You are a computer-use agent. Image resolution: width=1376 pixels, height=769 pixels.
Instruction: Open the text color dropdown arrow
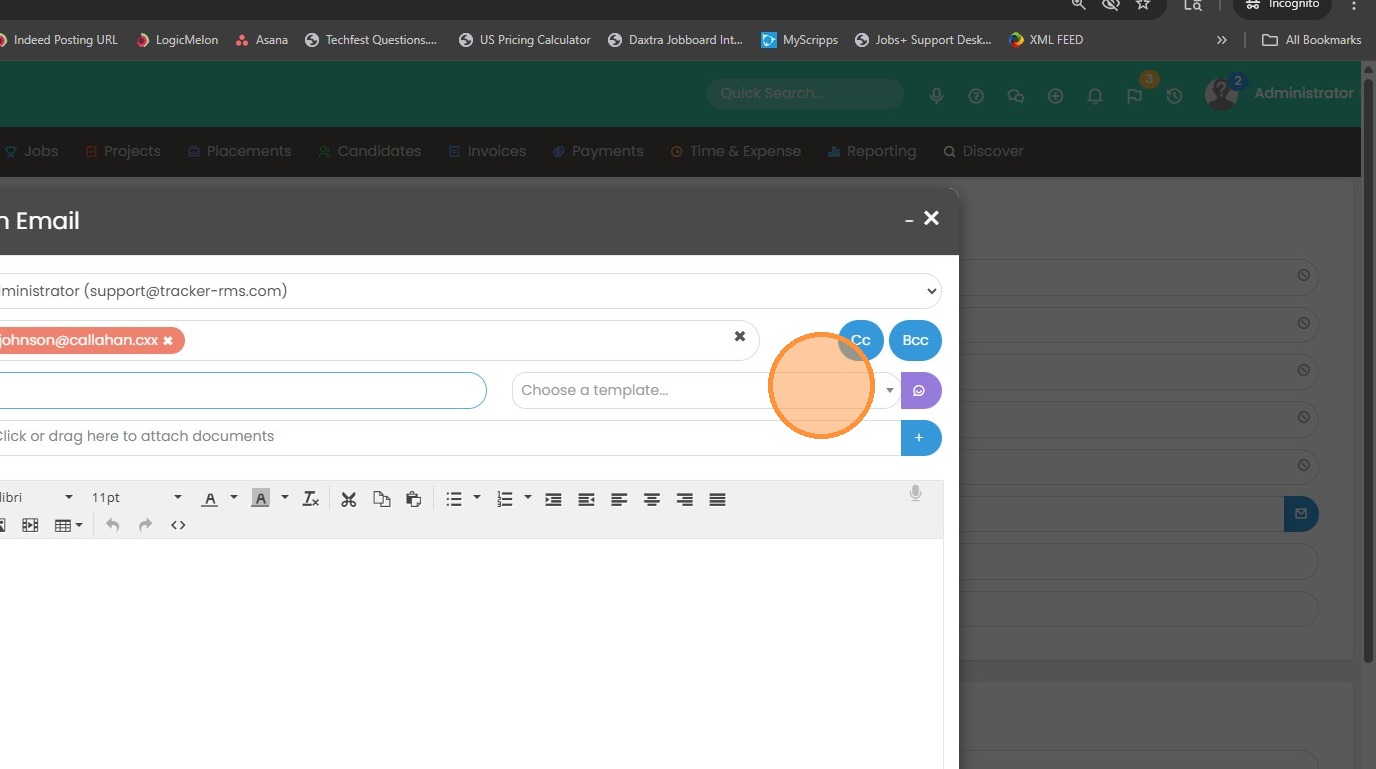(x=234, y=498)
